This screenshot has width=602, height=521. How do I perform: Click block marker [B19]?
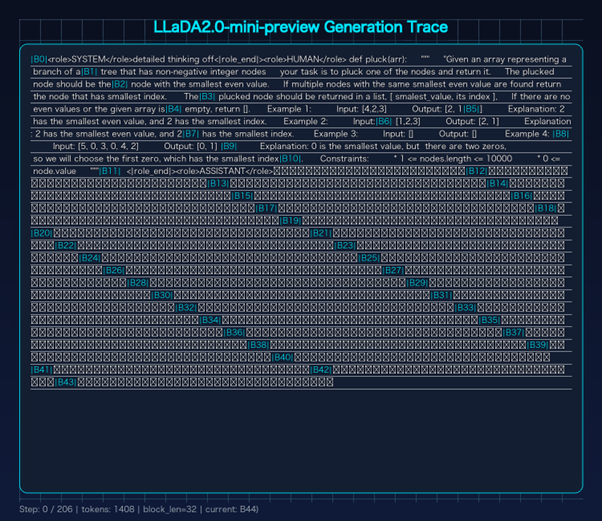(291, 220)
